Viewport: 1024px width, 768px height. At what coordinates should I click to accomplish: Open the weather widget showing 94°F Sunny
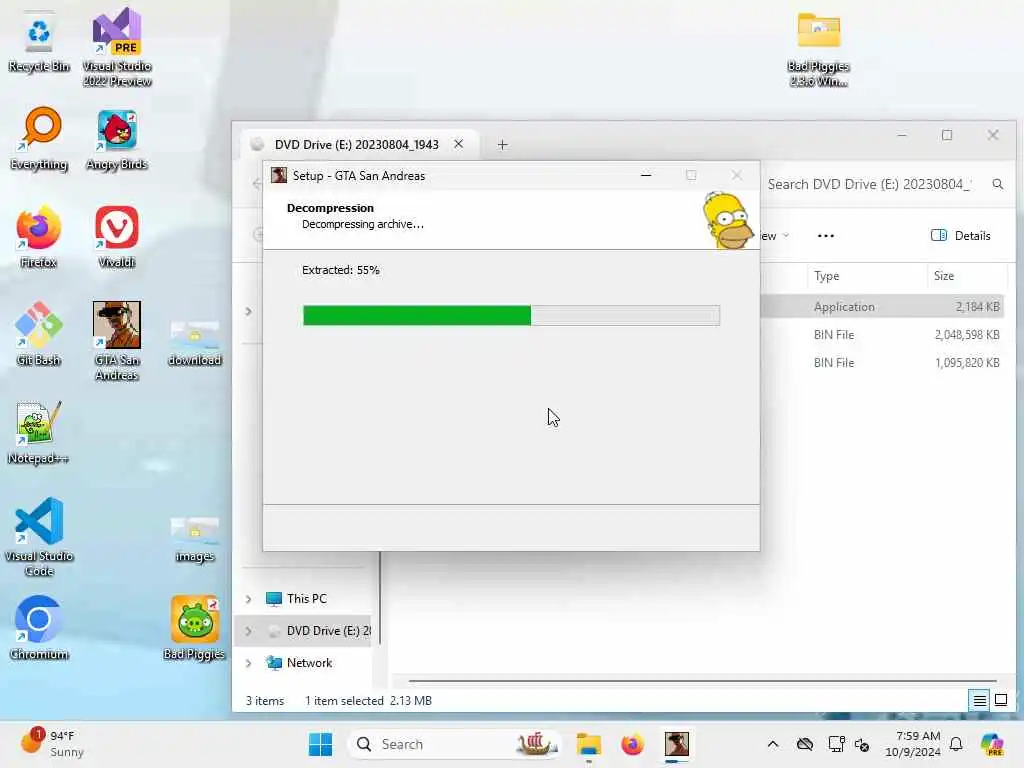pyautogui.click(x=52, y=744)
